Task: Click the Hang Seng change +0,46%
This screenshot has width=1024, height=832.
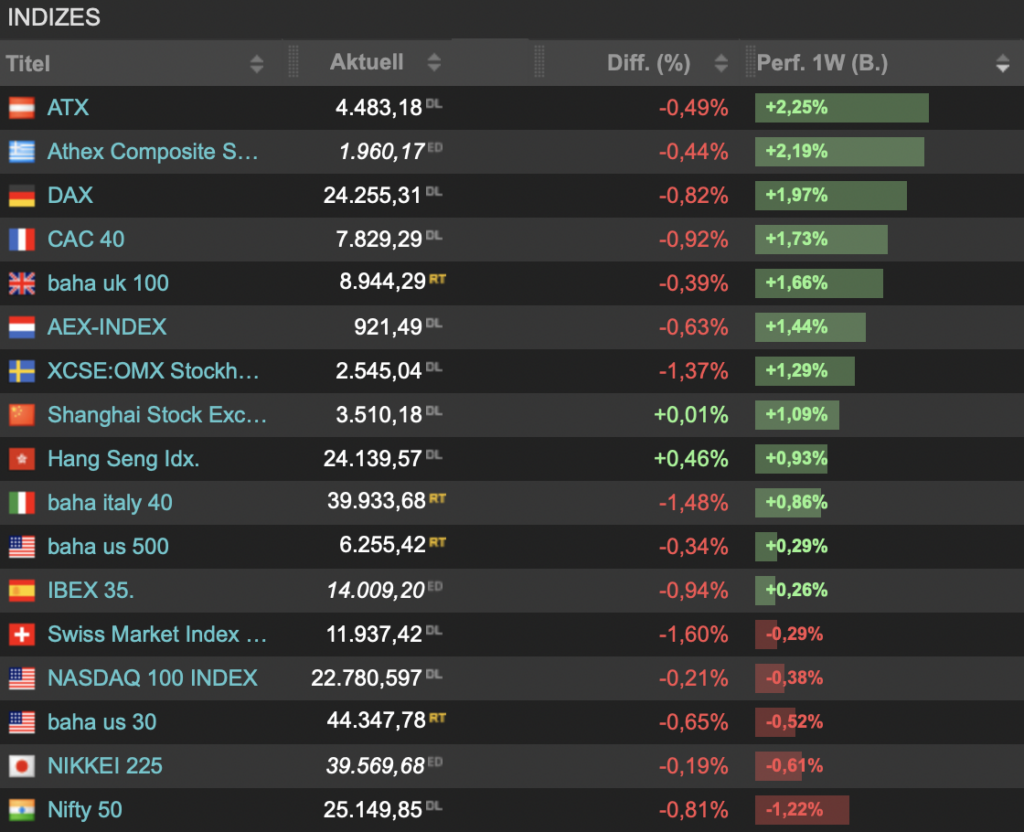Action: click(691, 458)
